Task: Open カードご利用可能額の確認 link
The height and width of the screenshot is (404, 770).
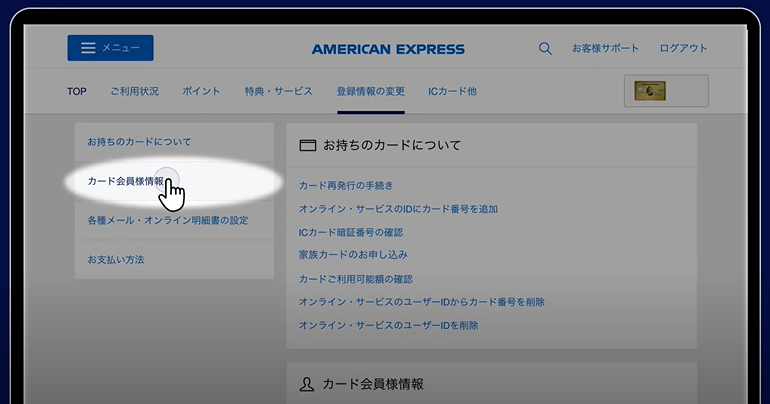Action: tap(355, 279)
